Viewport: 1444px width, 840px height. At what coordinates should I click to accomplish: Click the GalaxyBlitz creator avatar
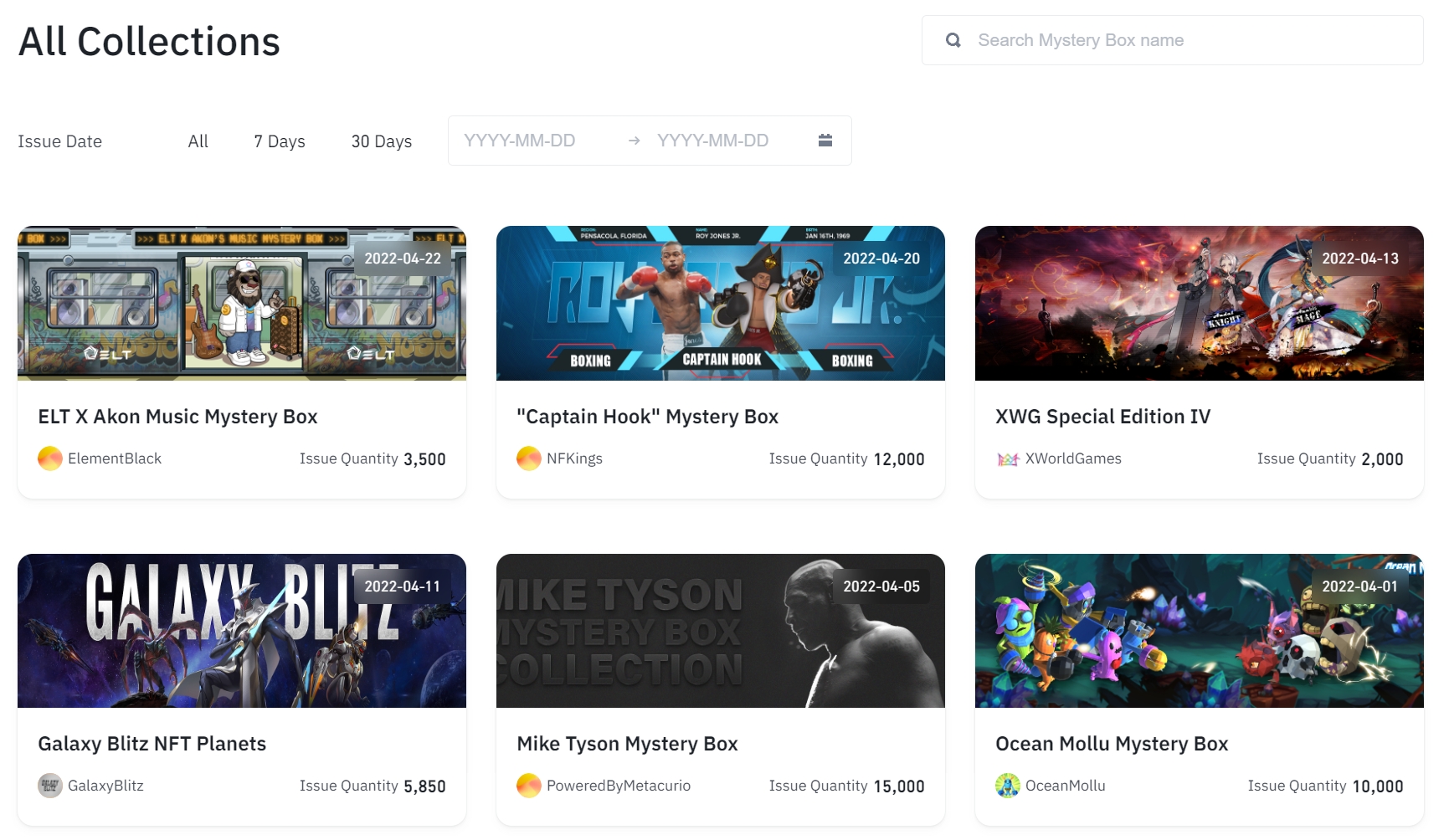50,786
